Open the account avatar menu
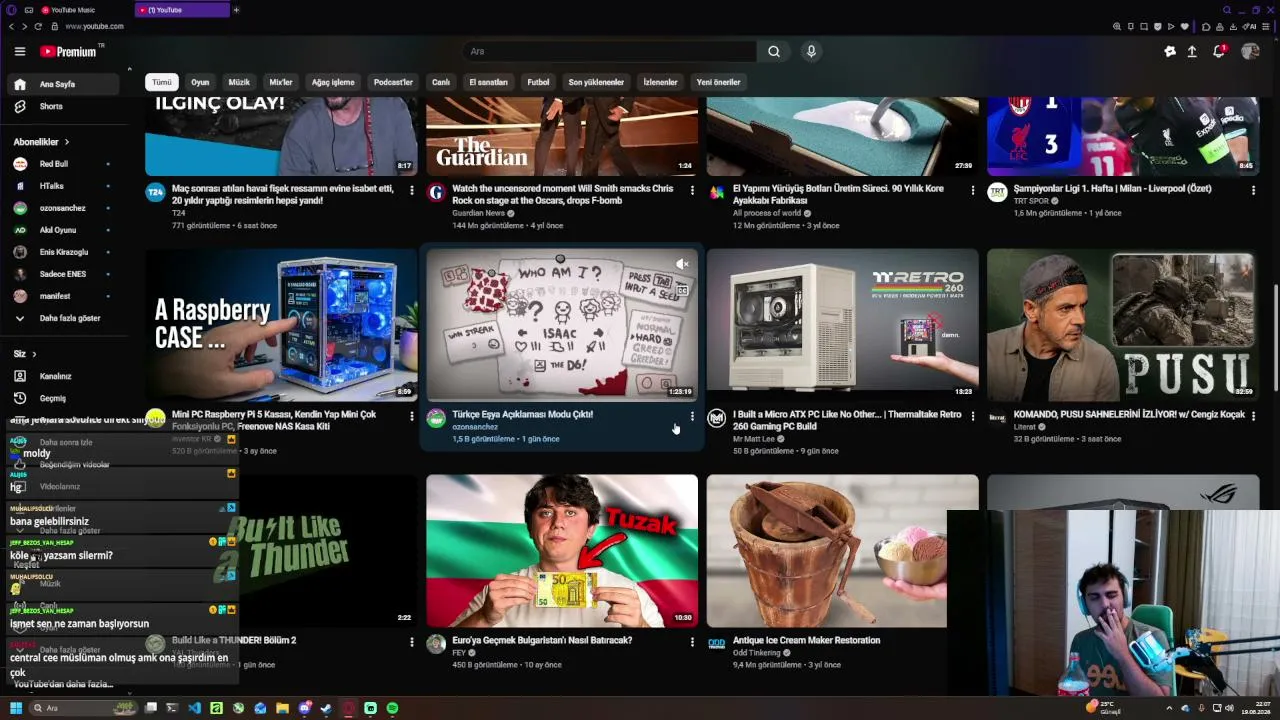Screen dimensions: 1280x720 [x=1250, y=51]
